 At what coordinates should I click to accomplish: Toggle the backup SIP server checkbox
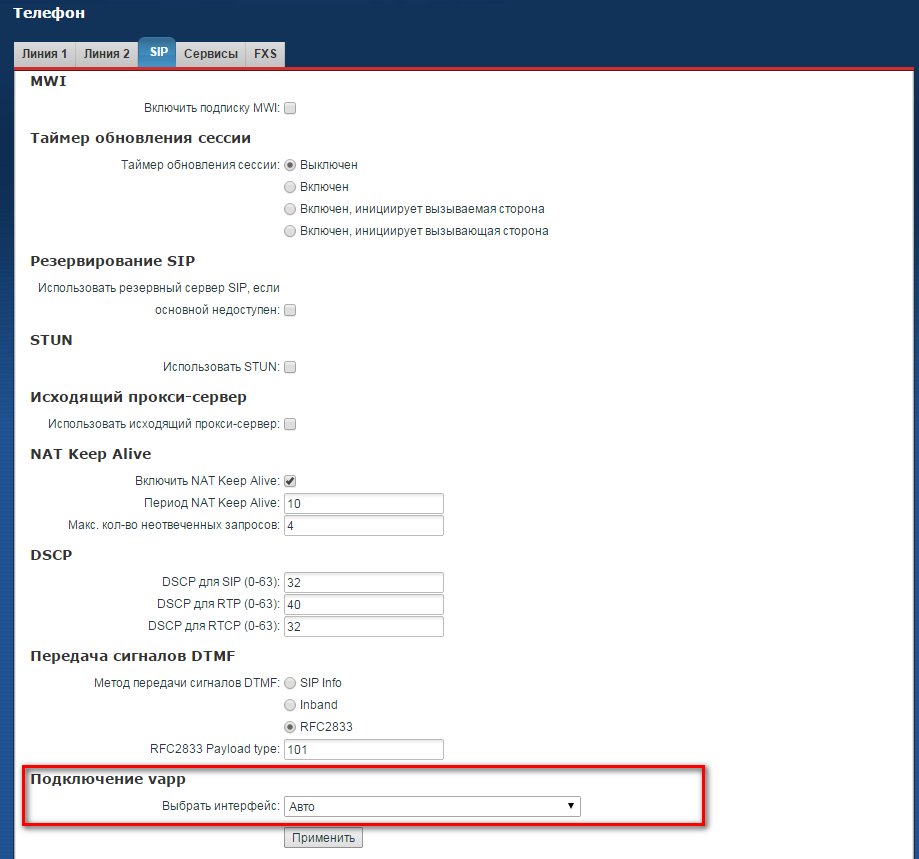coord(291,310)
